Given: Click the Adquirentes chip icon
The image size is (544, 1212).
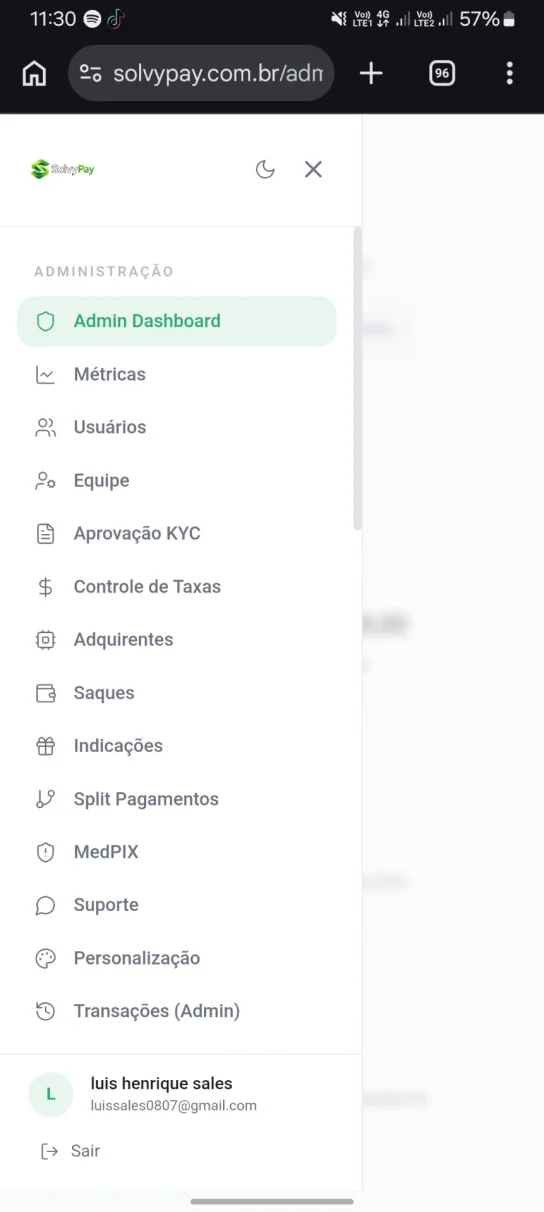Looking at the screenshot, I should [x=45, y=640].
